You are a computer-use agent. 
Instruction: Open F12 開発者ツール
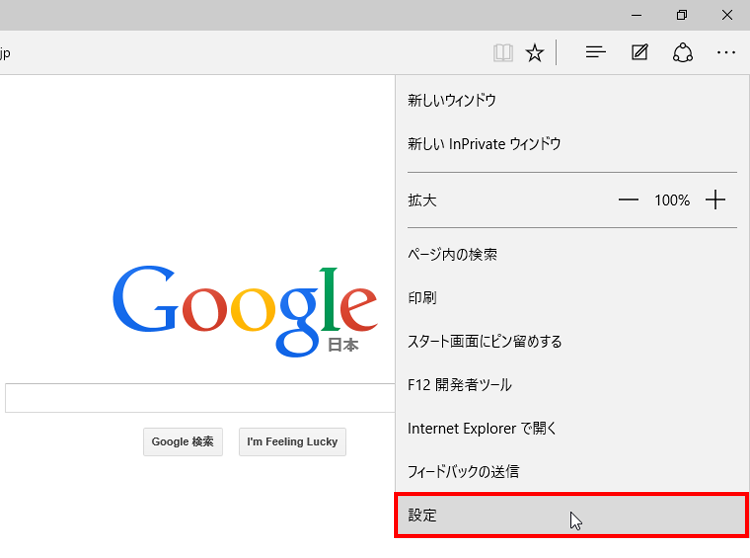tap(459, 385)
